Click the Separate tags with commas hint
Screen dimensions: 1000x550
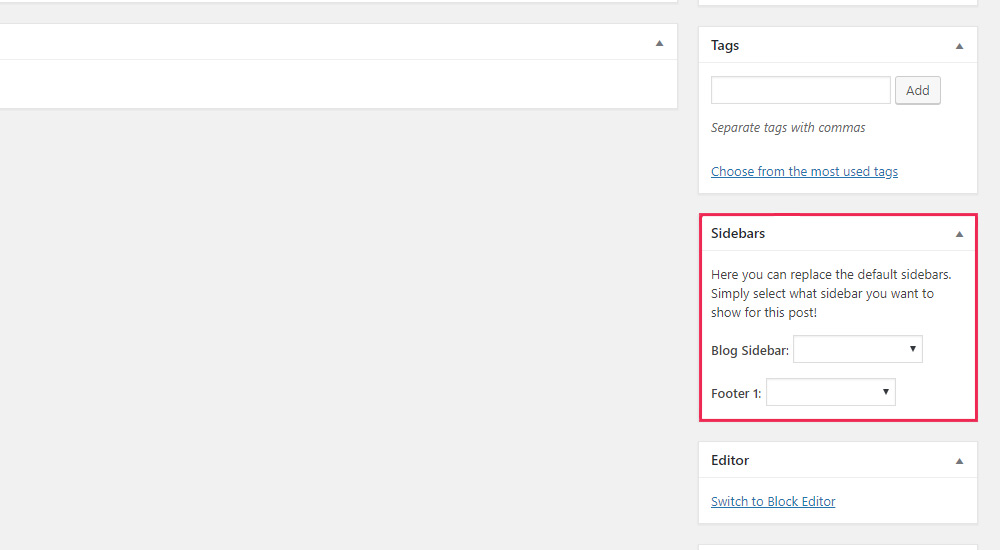(x=788, y=128)
